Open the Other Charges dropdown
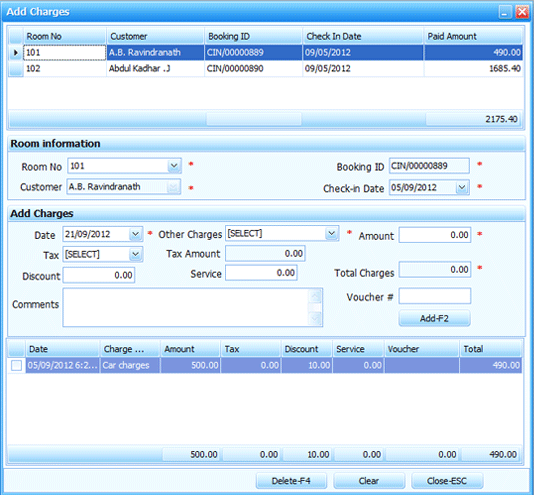535x495 pixels. coord(331,234)
